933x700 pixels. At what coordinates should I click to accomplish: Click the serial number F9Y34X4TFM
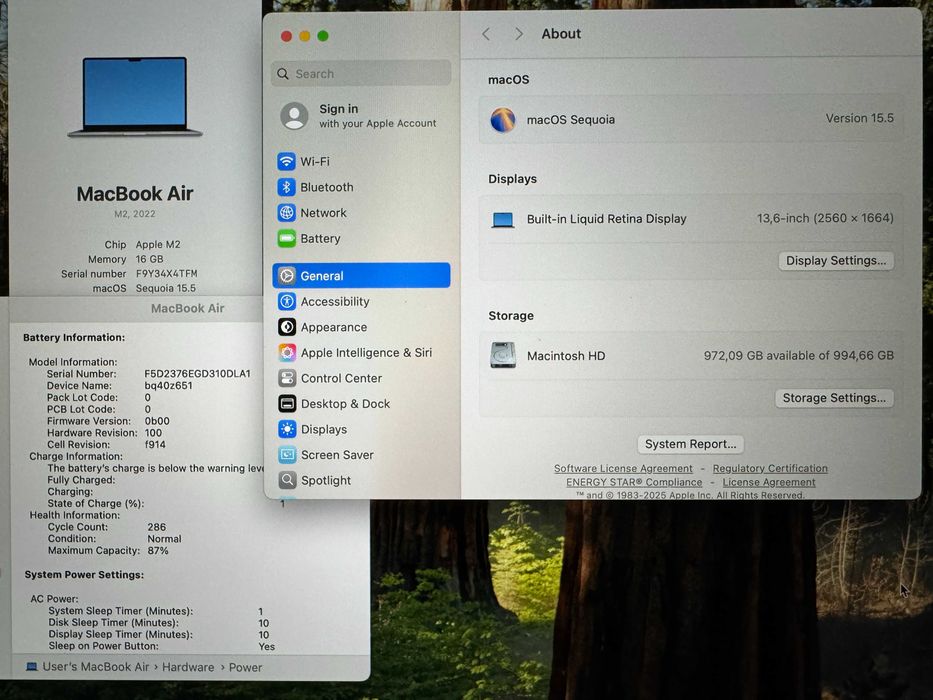coord(167,274)
